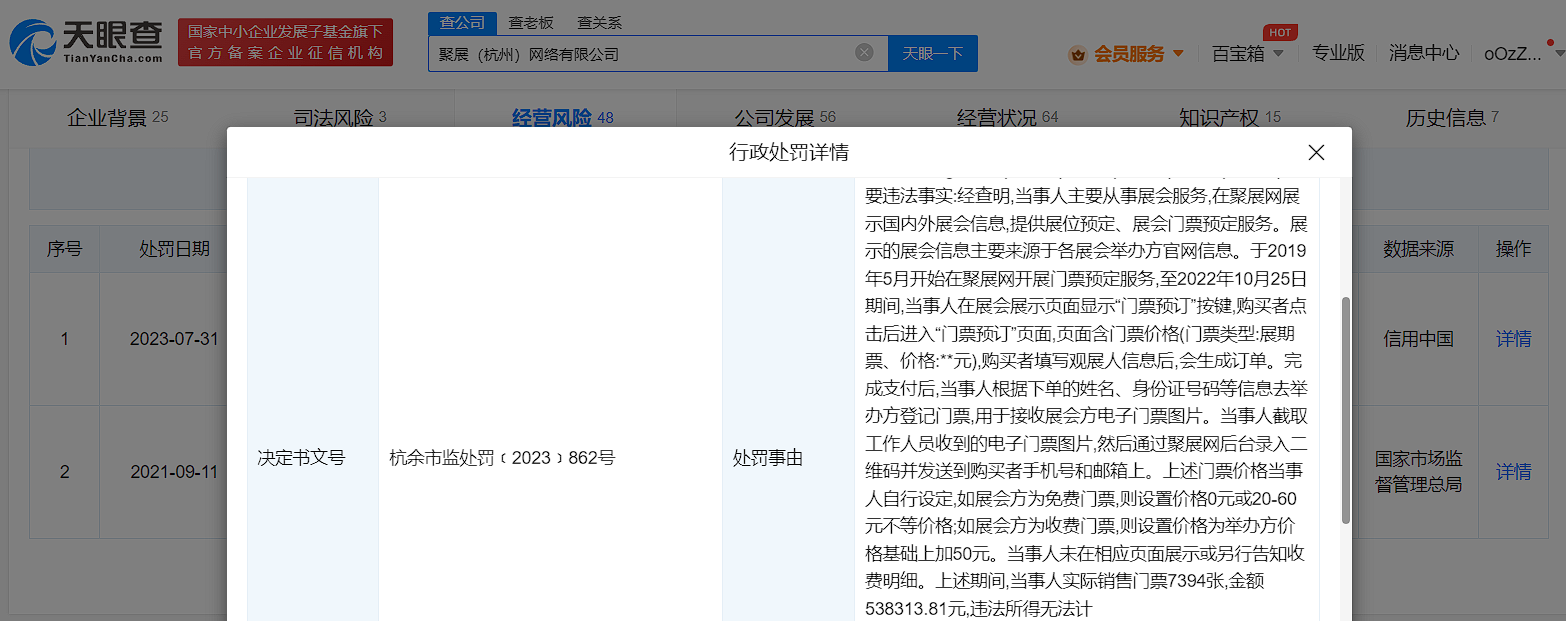Click the 操作 column header
The width and height of the screenshot is (1566, 621).
[1513, 249]
